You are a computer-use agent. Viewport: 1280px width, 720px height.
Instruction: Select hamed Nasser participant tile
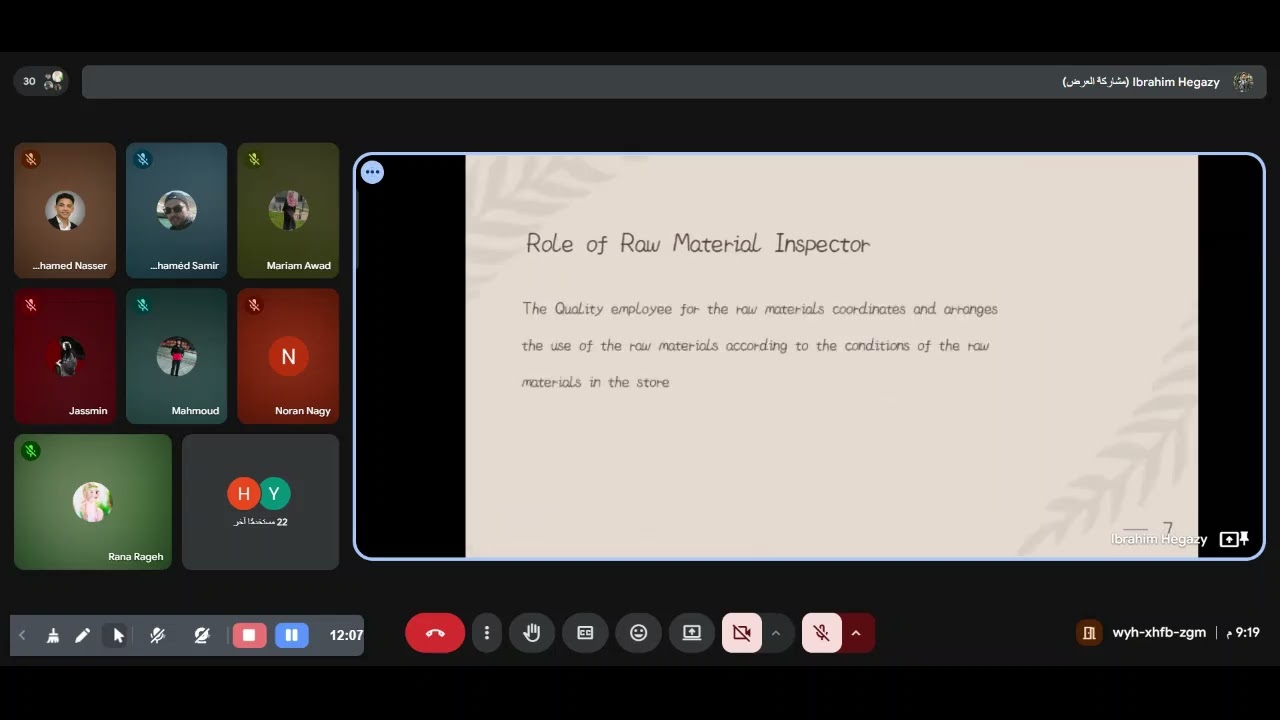point(65,210)
